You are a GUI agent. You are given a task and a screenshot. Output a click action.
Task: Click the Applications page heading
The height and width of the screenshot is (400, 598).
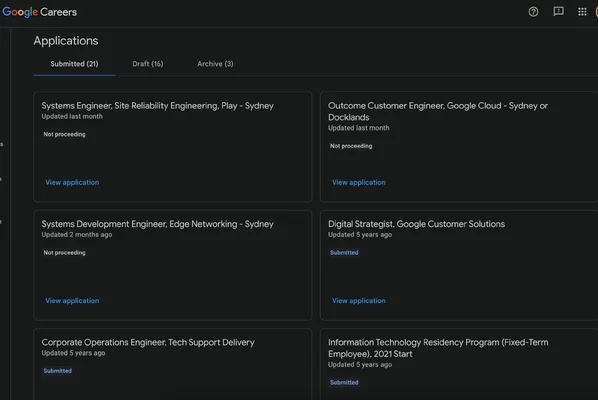tap(66, 41)
